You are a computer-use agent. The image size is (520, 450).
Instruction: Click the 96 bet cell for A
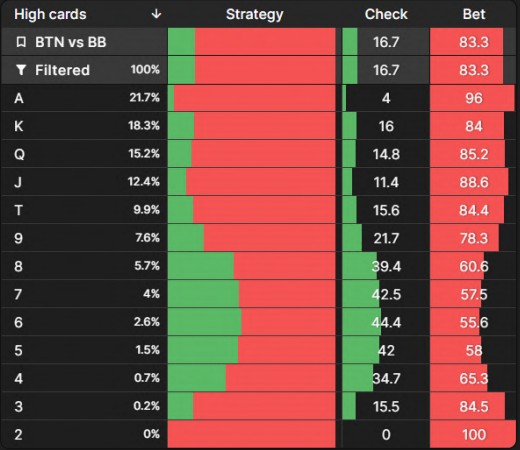[472, 98]
